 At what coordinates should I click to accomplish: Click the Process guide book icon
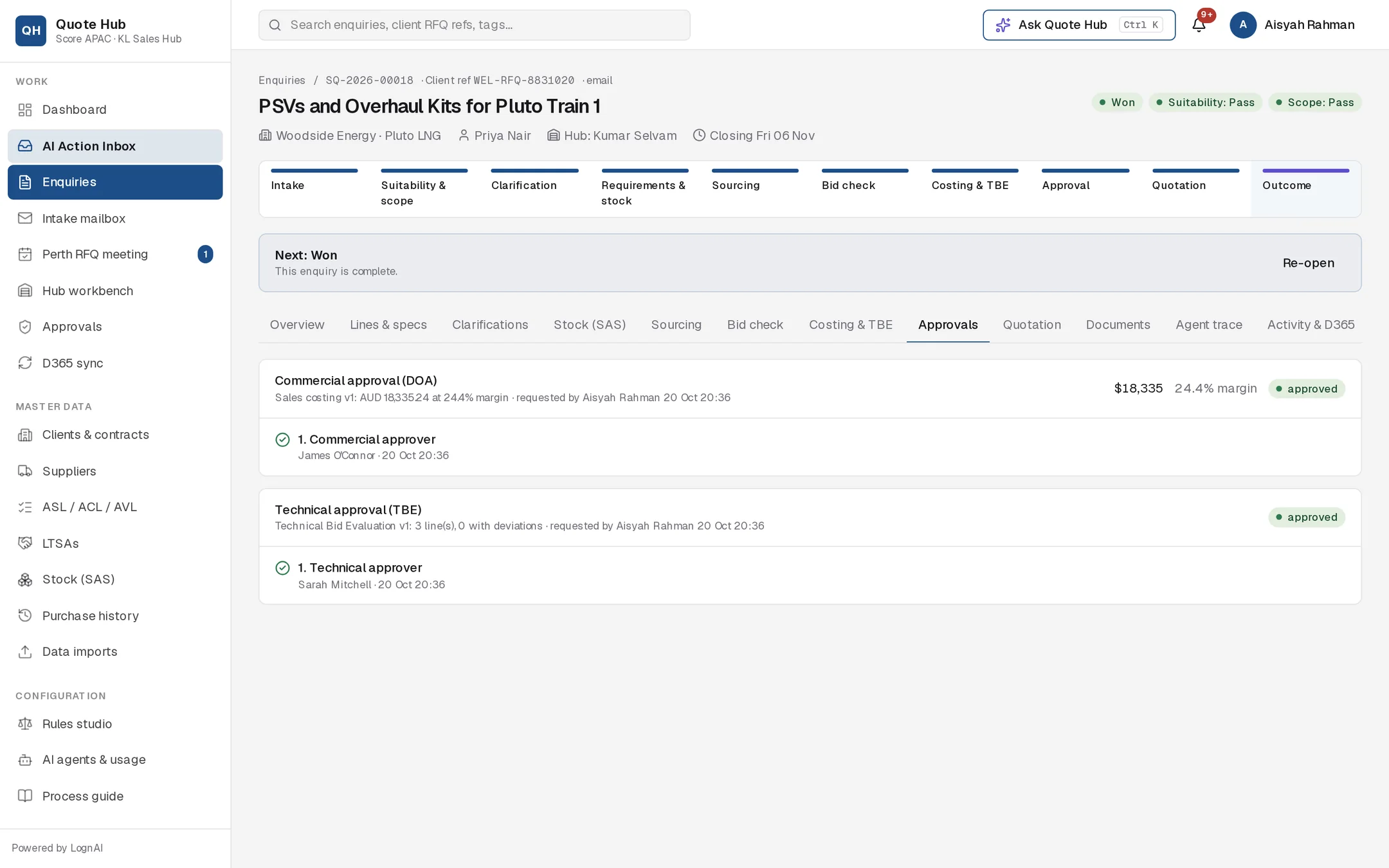point(25,796)
